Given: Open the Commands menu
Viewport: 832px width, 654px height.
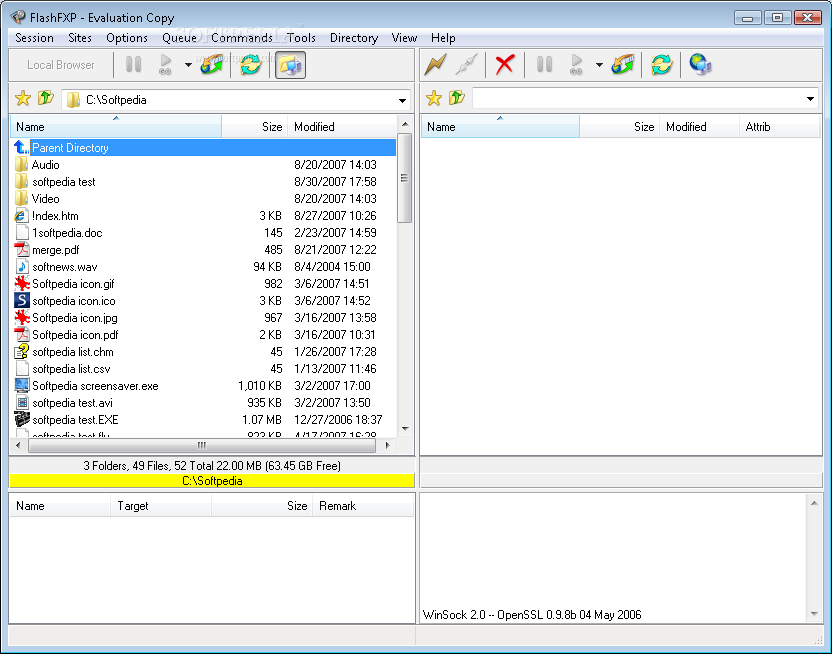Looking at the screenshot, I should pos(242,38).
